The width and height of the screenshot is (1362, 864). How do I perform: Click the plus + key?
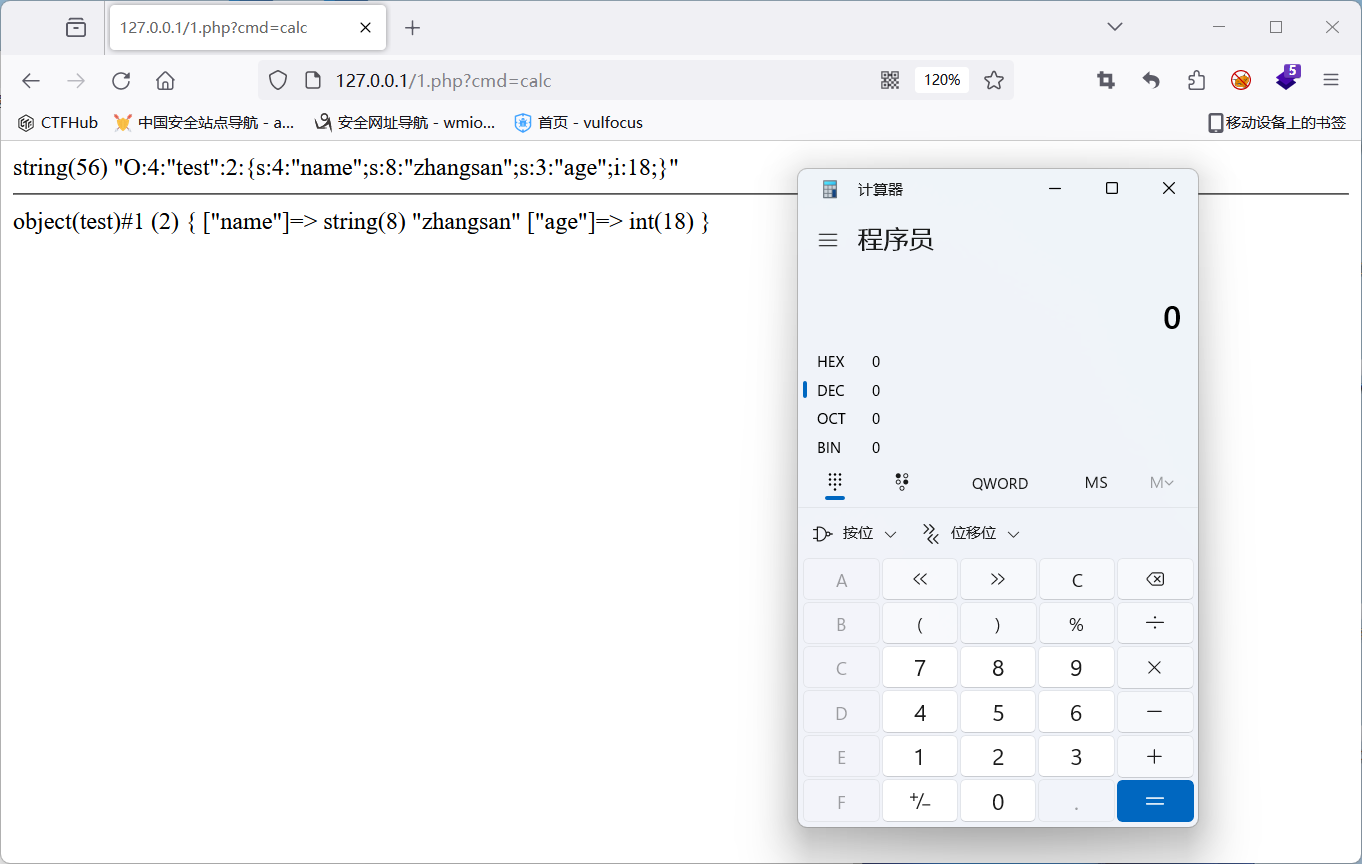1155,757
